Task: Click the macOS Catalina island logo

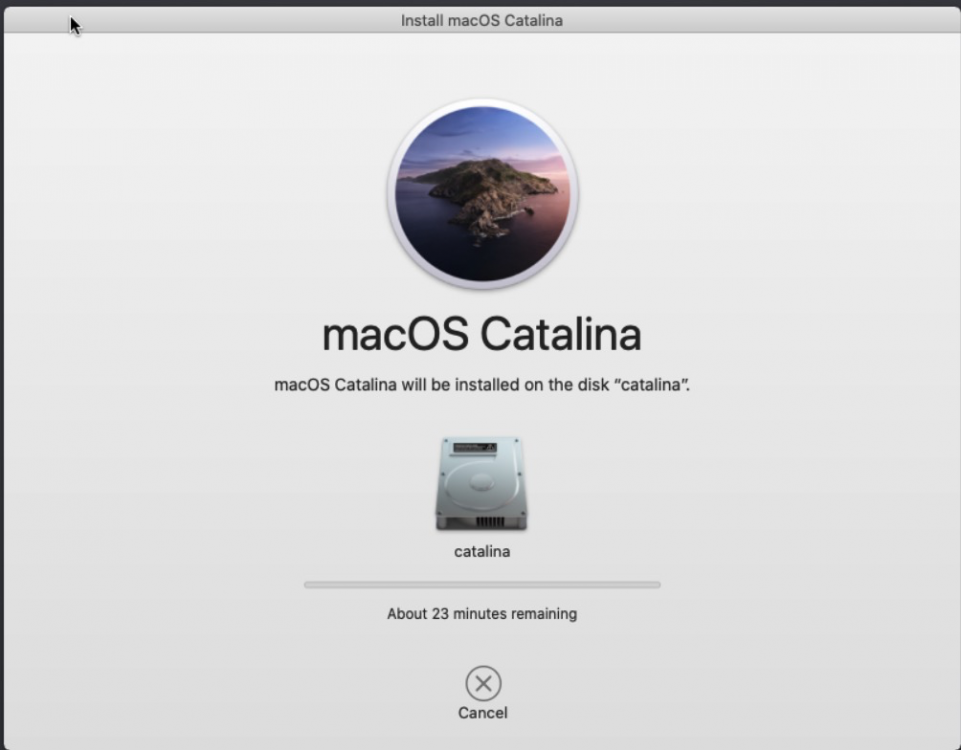Action: [482, 194]
